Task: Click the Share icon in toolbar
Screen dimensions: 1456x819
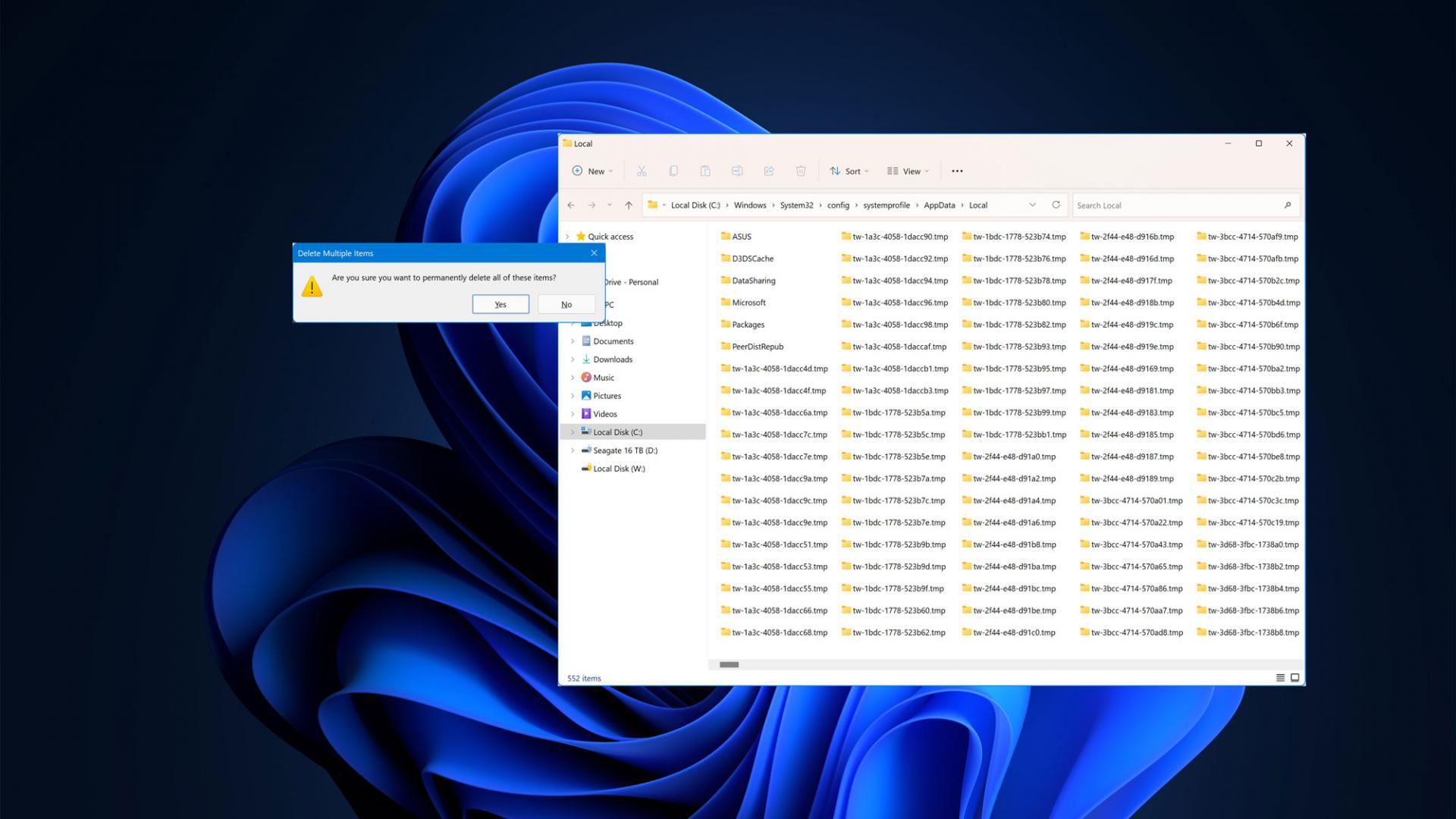Action: 769,171
